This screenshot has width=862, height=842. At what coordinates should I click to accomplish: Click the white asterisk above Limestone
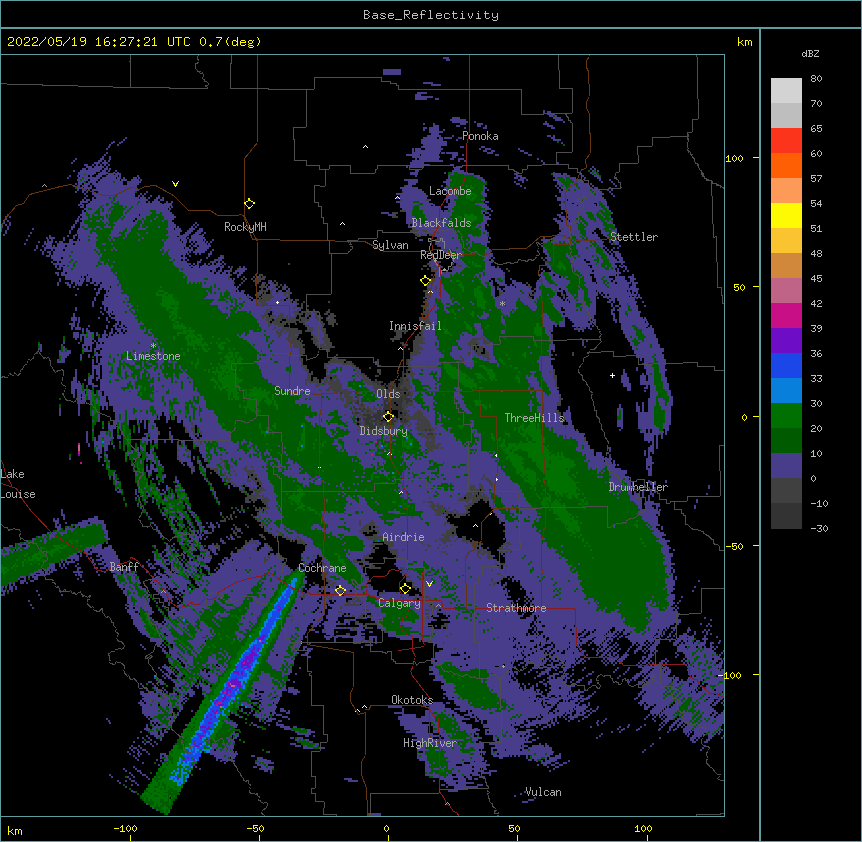(153, 346)
